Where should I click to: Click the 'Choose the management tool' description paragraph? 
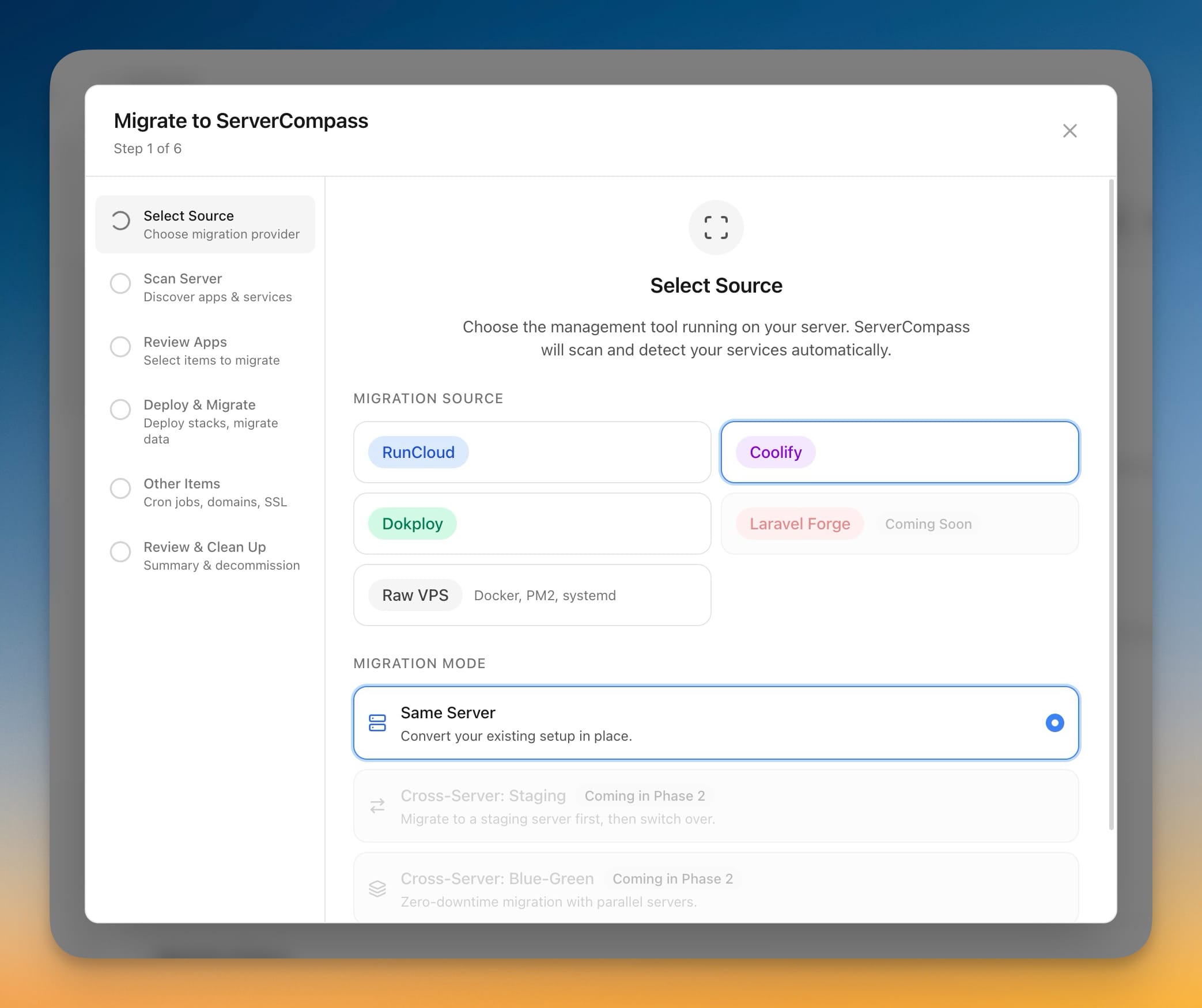coord(716,339)
